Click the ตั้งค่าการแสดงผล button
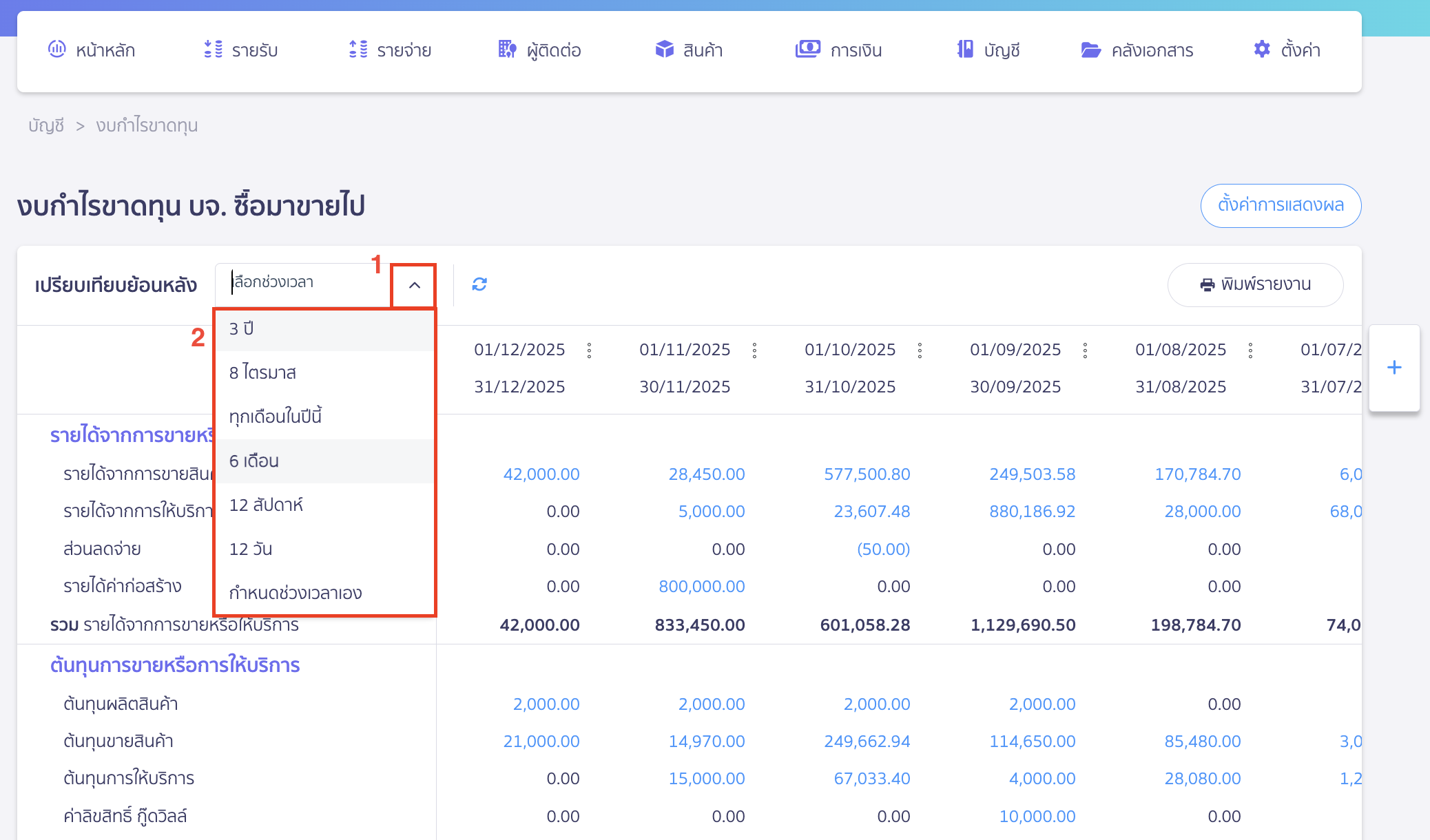This screenshot has height=840, width=1430. [1281, 205]
